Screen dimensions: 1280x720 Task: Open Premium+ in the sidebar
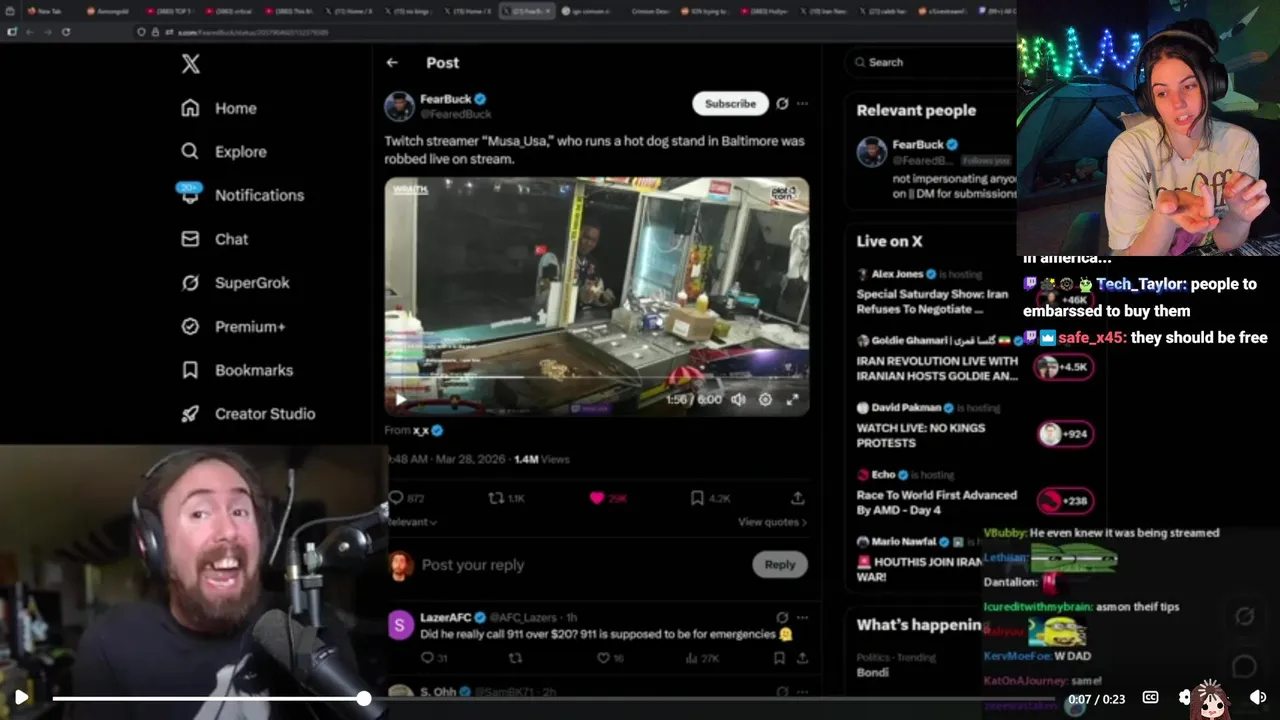click(x=232, y=327)
